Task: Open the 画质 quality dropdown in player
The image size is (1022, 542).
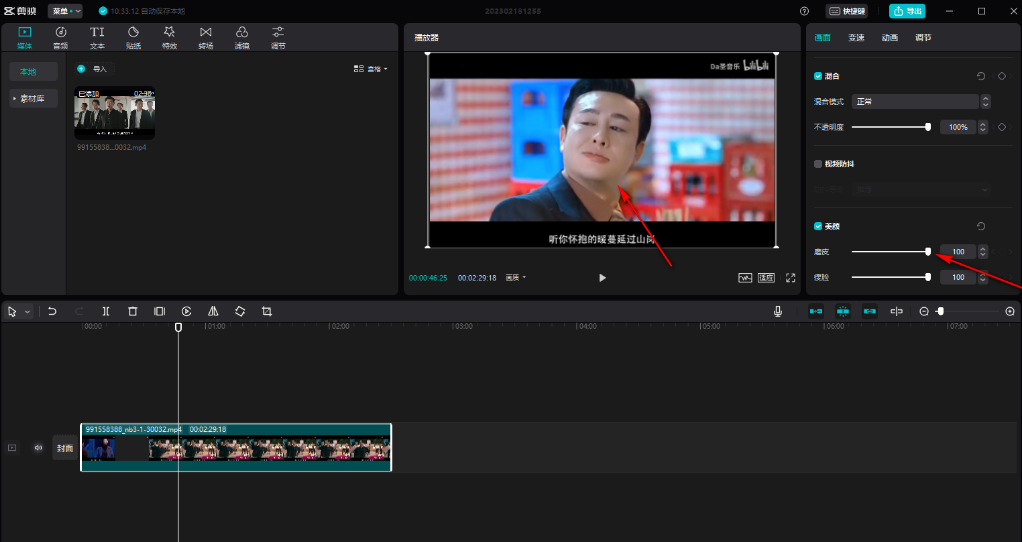Action: tap(516, 278)
